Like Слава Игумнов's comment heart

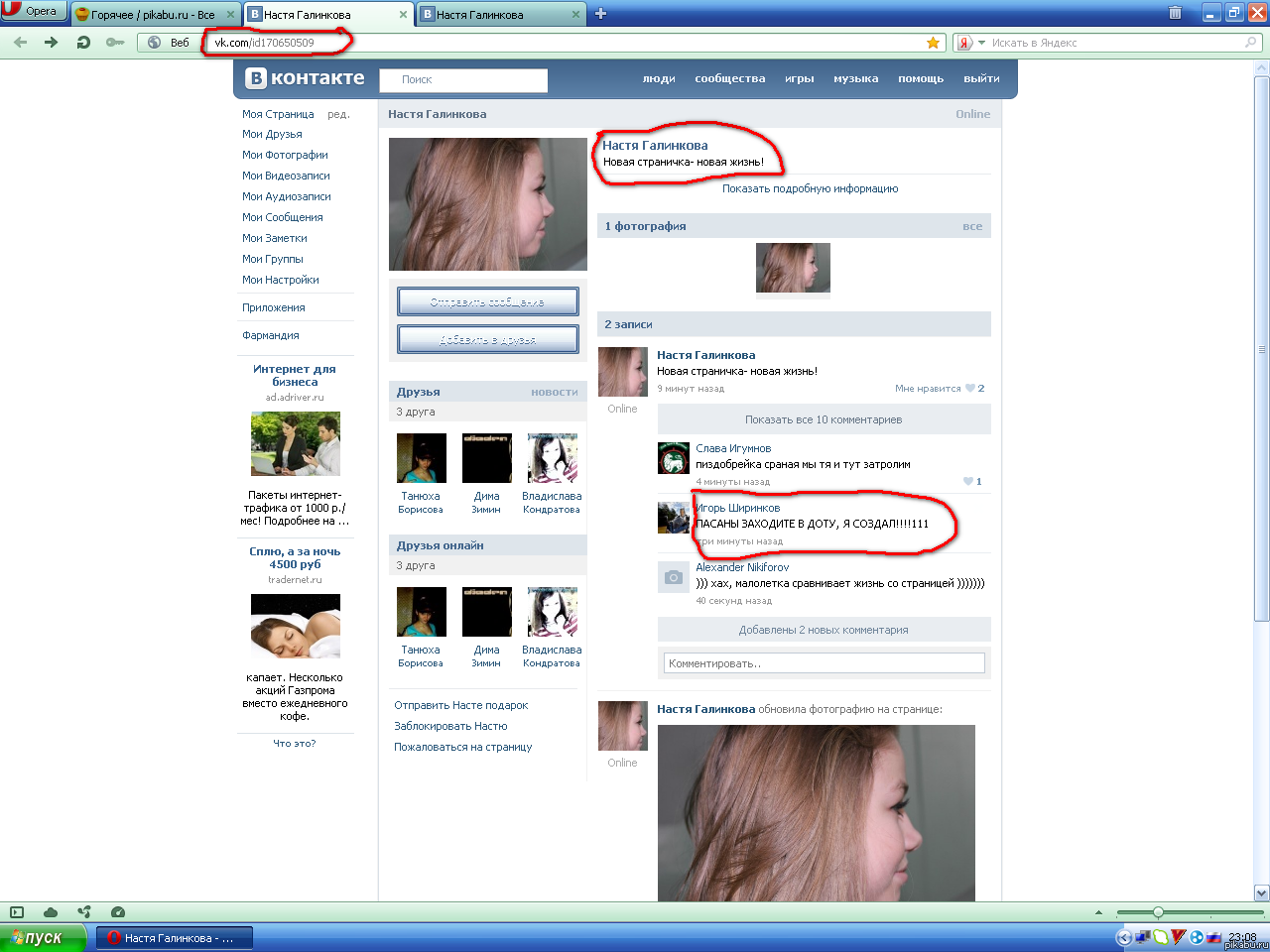pos(968,482)
